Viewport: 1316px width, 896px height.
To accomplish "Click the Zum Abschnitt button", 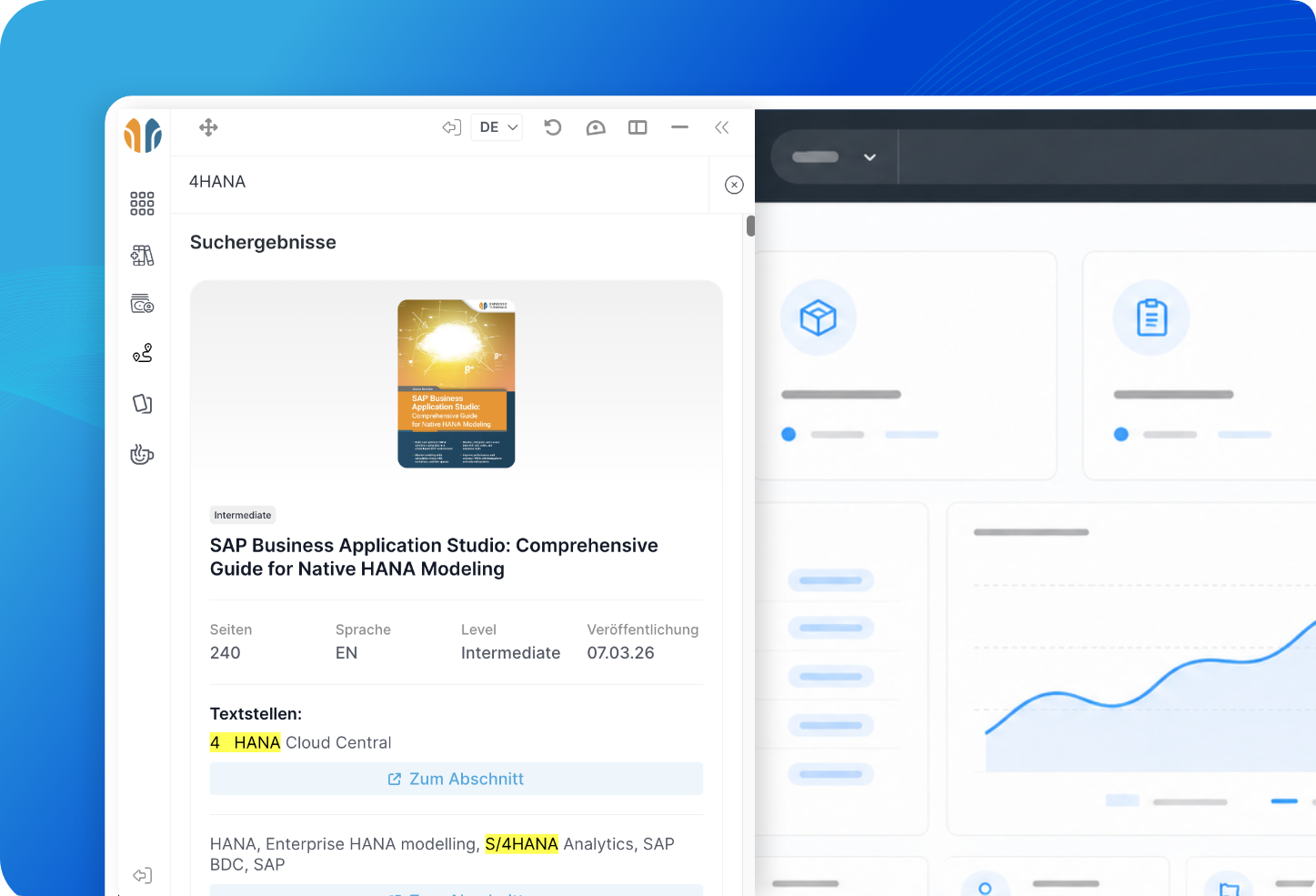I will coord(457,779).
